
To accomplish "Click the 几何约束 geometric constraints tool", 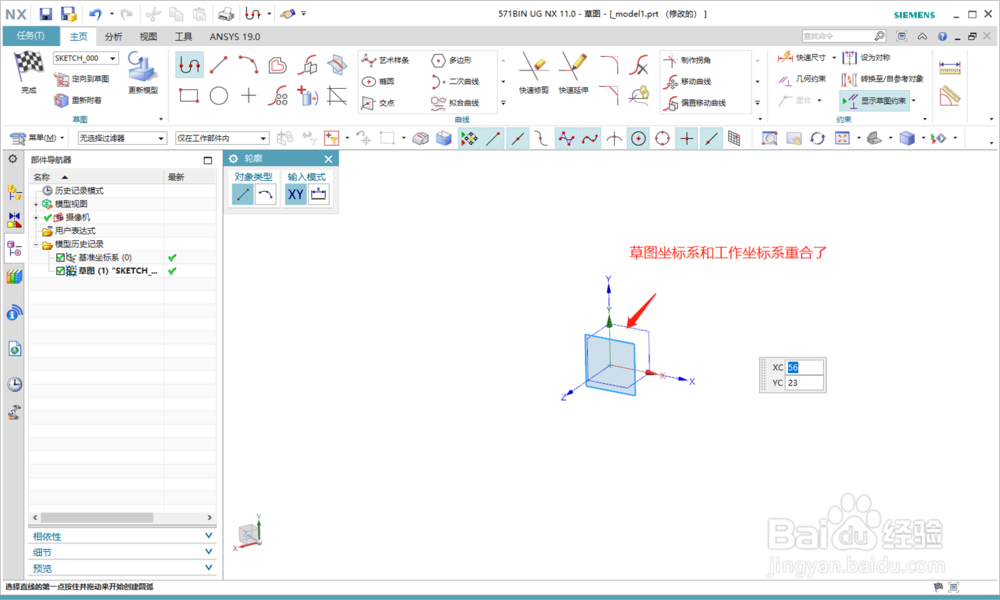I will pos(802,79).
